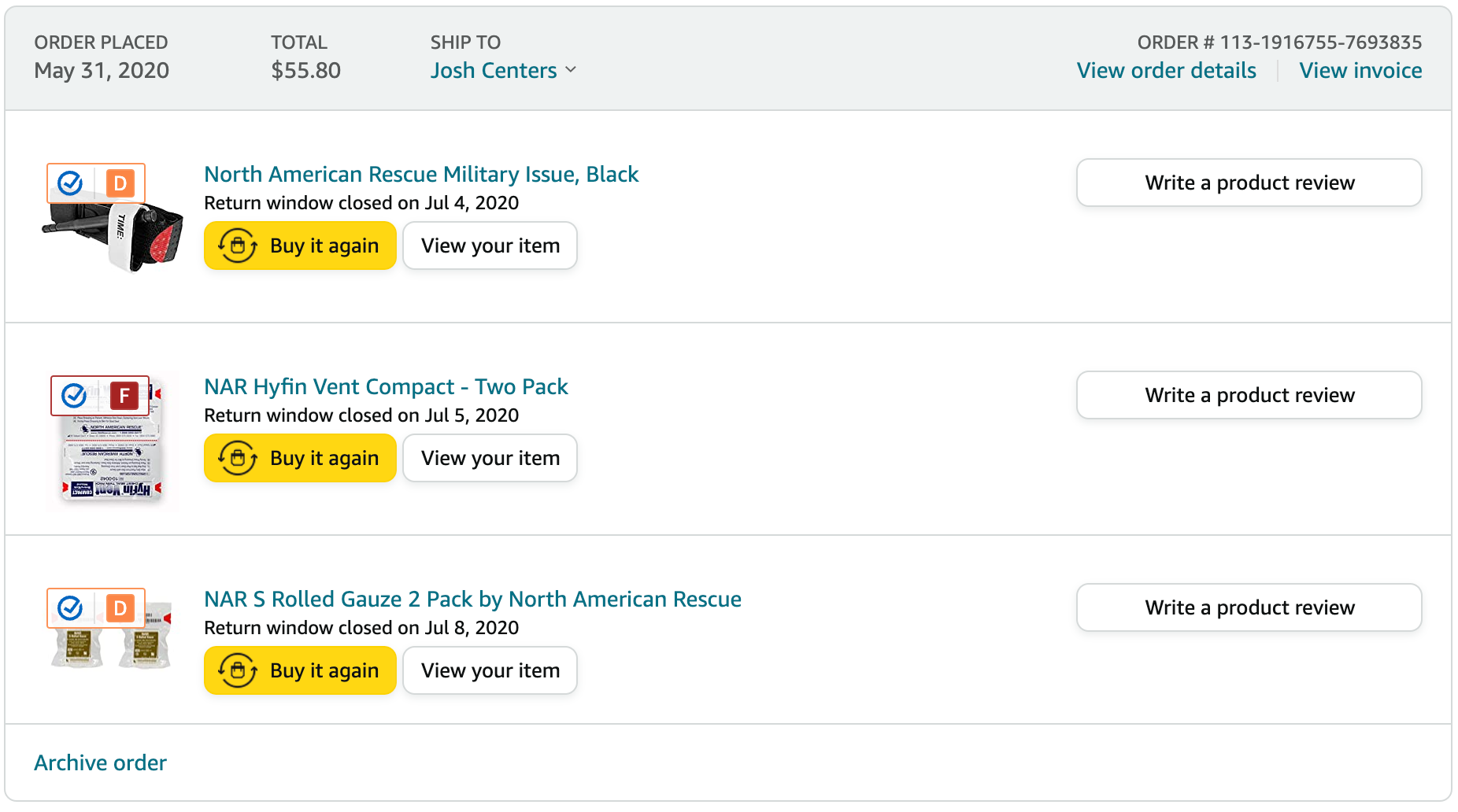Click 'Return window closed on Jul 8, 2020' text
1458x812 pixels.
361,628
